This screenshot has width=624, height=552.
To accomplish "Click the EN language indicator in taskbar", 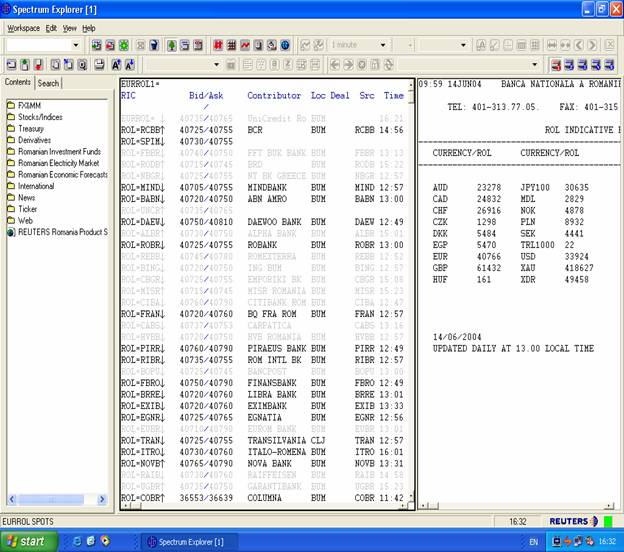I will [534, 542].
